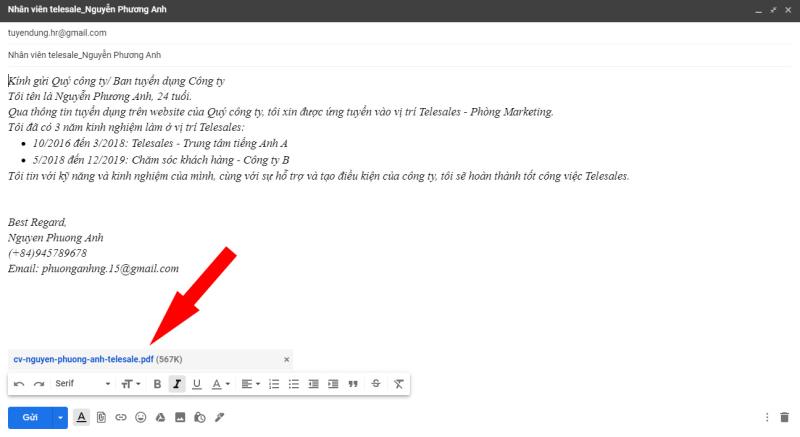
Task: Open more send options arrow
Action: tap(60, 418)
